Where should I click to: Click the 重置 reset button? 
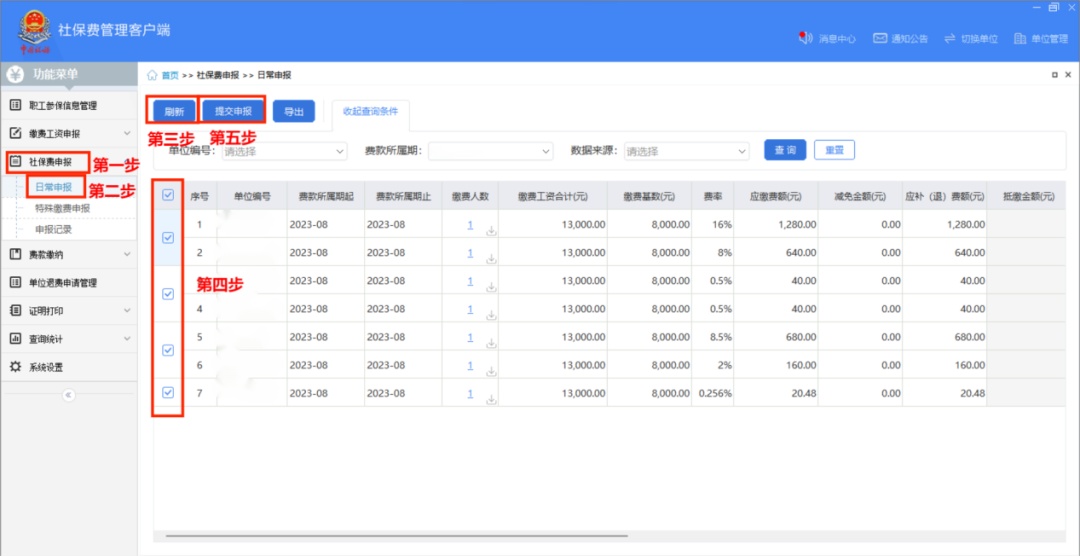(x=835, y=150)
